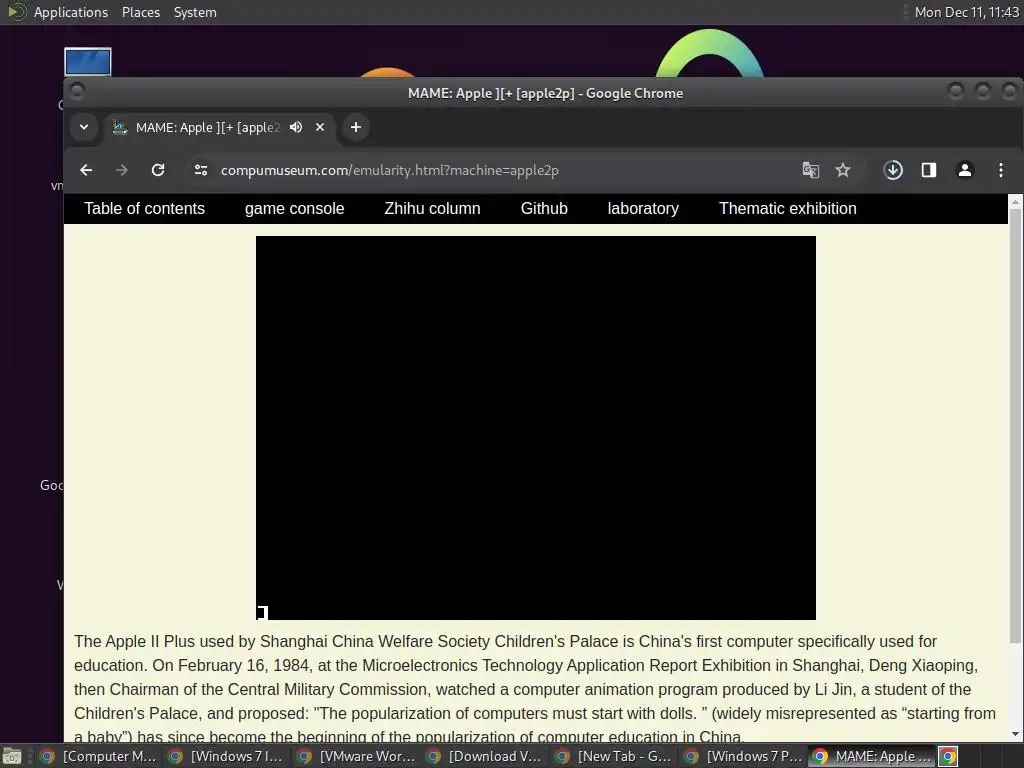The image size is (1024, 768).
Task: Expand the tab search dropdown
Action: (84, 127)
